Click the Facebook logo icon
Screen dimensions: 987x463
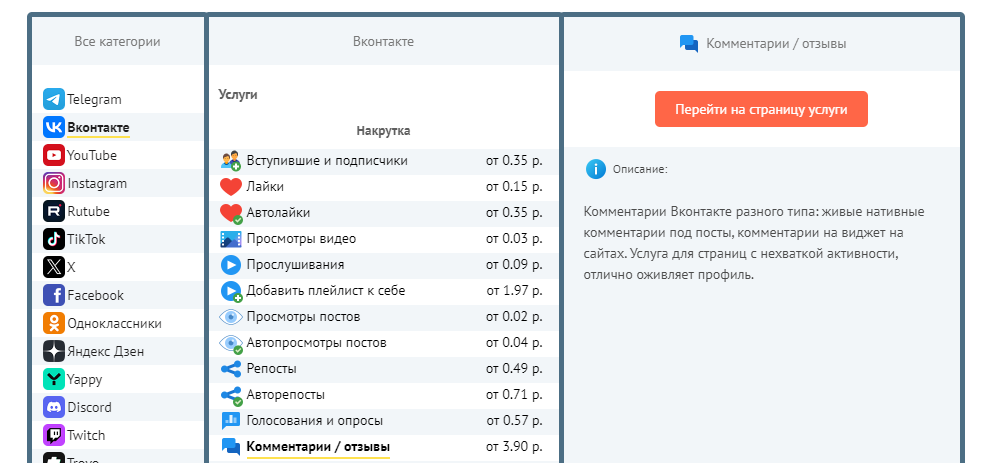pos(54,295)
